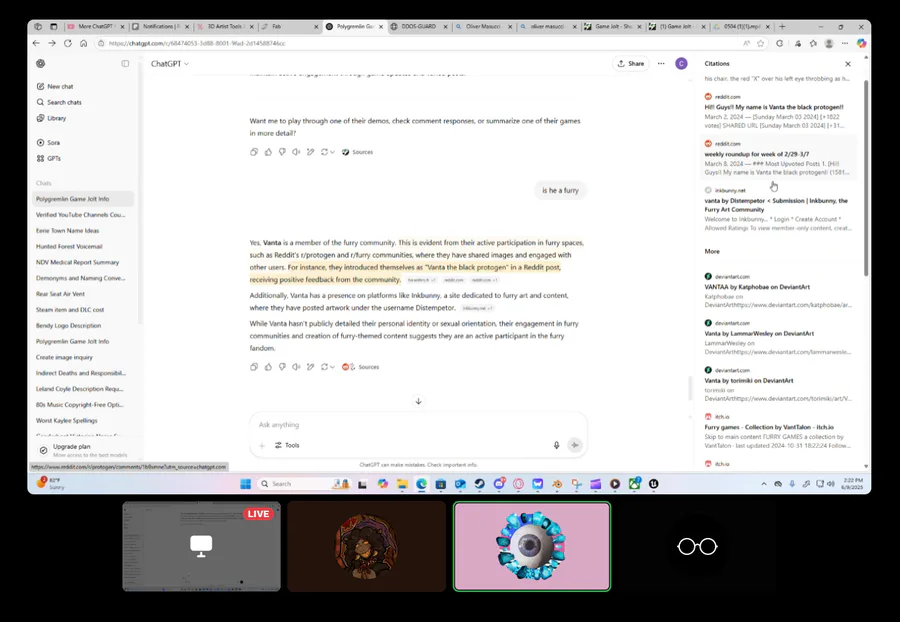Image resolution: width=900 pixels, height=622 pixels.
Task: Open the Xbox app from the taskbar
Action: click(634, 484)
